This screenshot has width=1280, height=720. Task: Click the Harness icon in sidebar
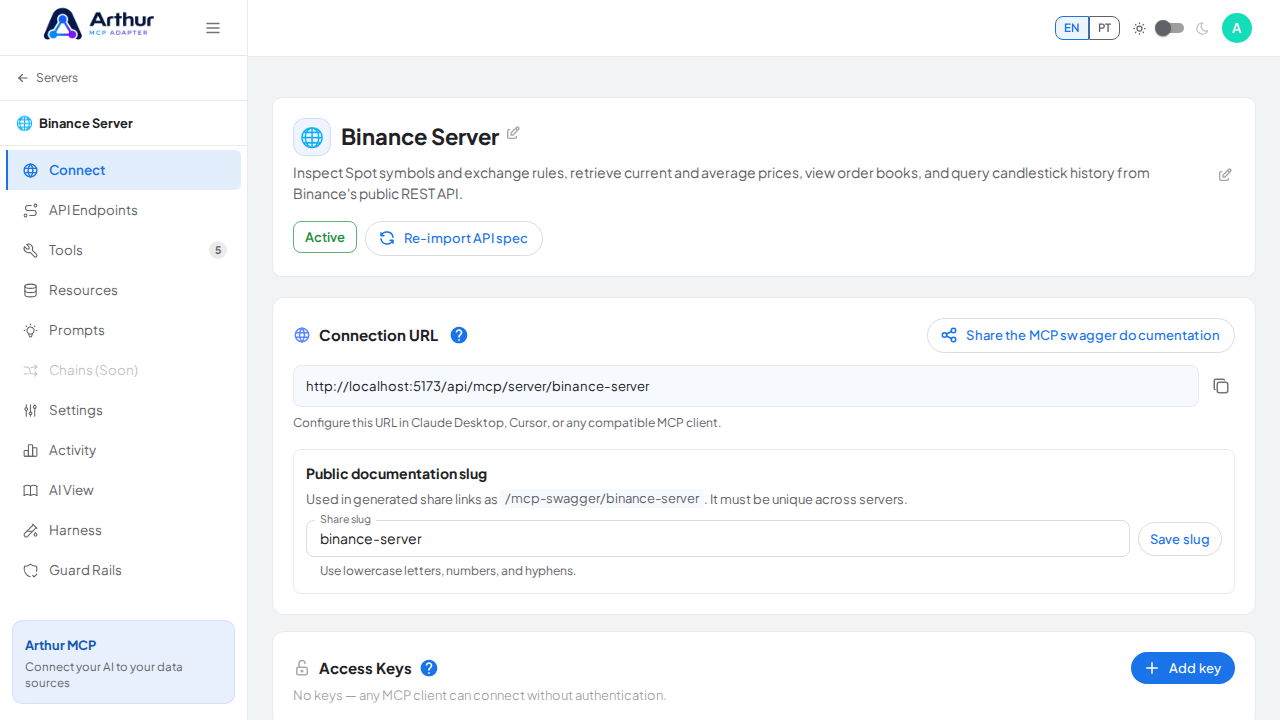click(x=31, y=531)
